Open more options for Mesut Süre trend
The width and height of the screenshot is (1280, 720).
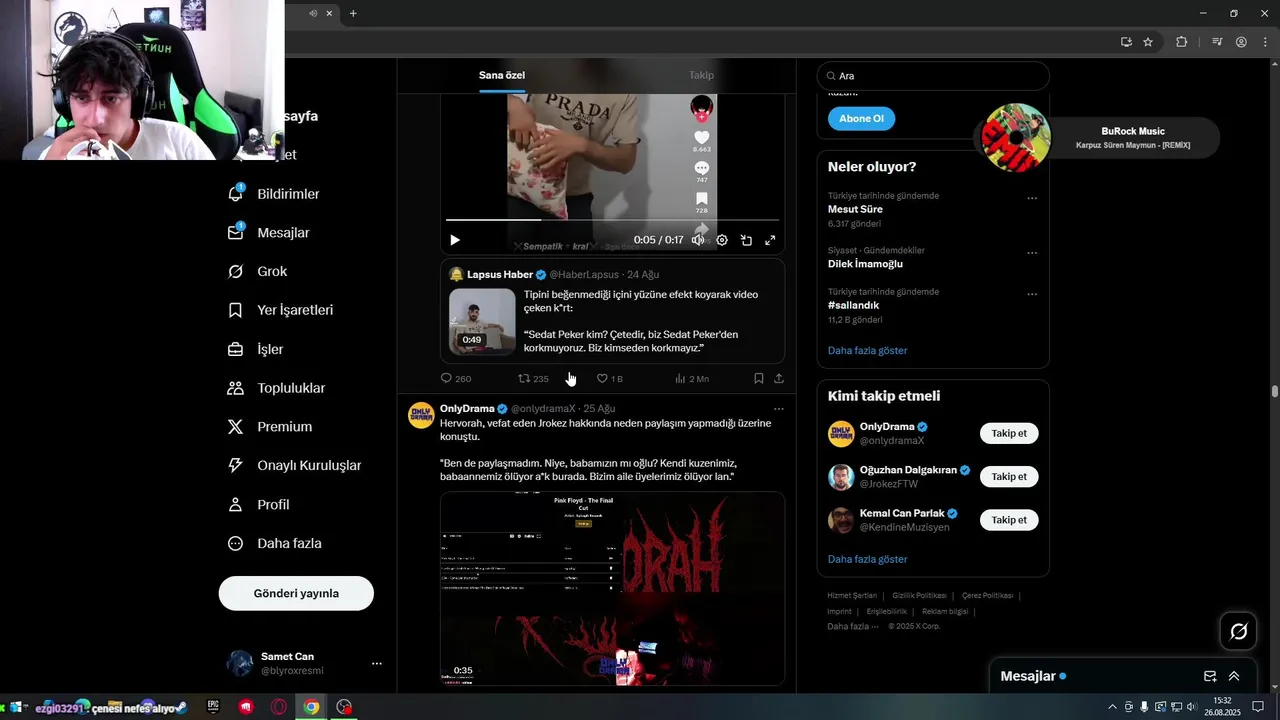point(1032,198)
